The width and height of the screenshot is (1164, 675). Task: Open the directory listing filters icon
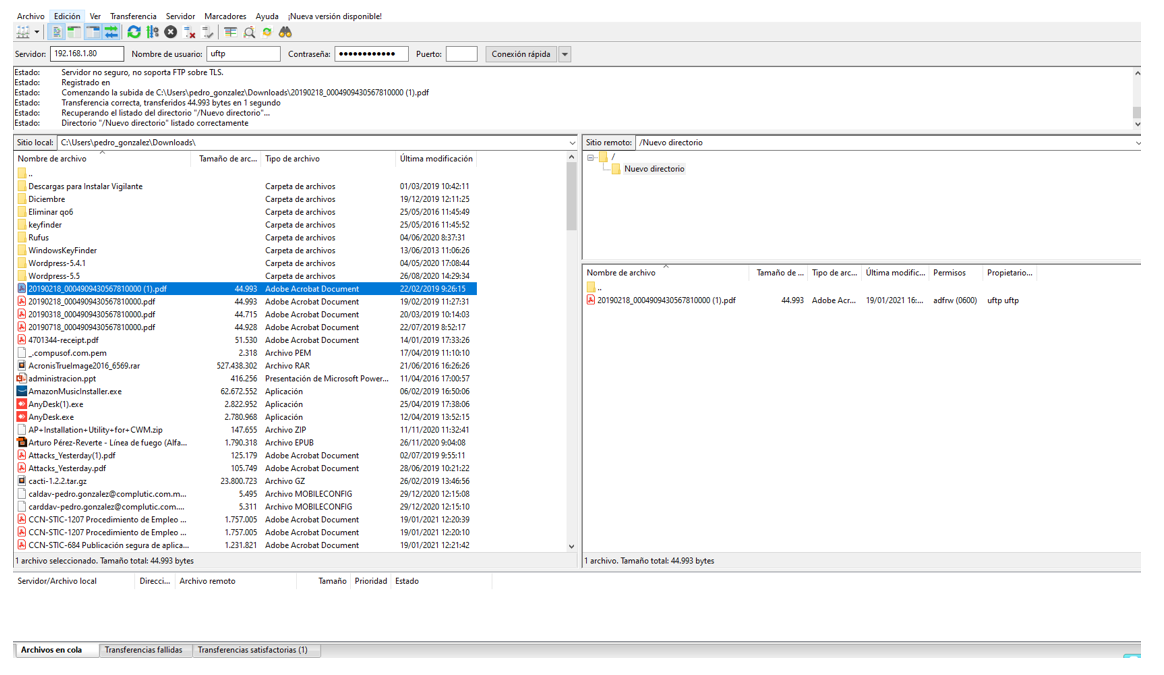point(231,32)
